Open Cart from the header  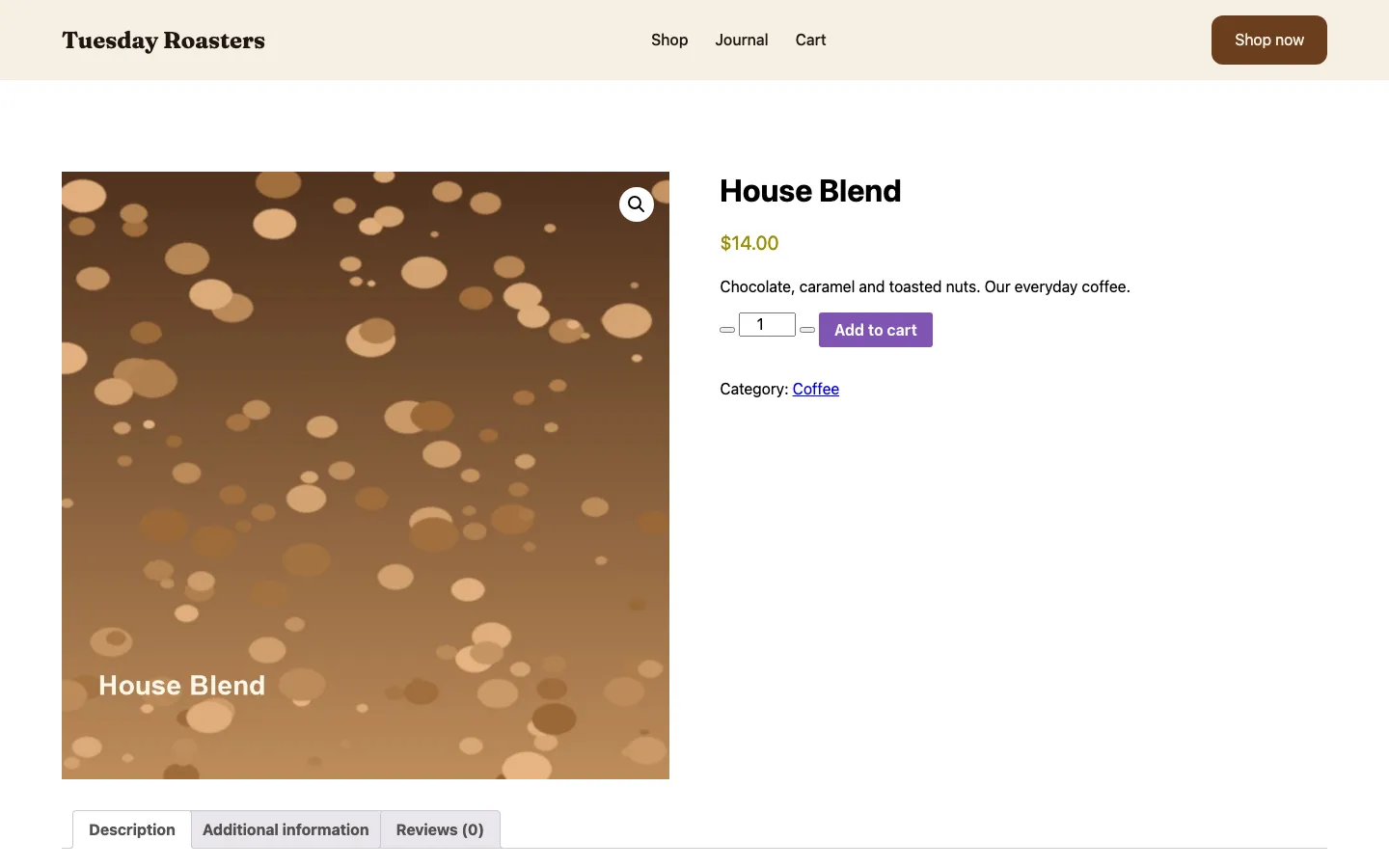coord(810,40)
